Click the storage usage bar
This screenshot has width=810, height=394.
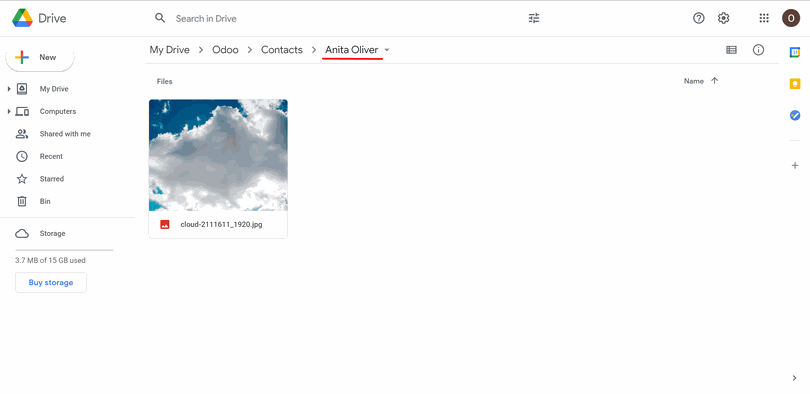click(x=64, y=250)
